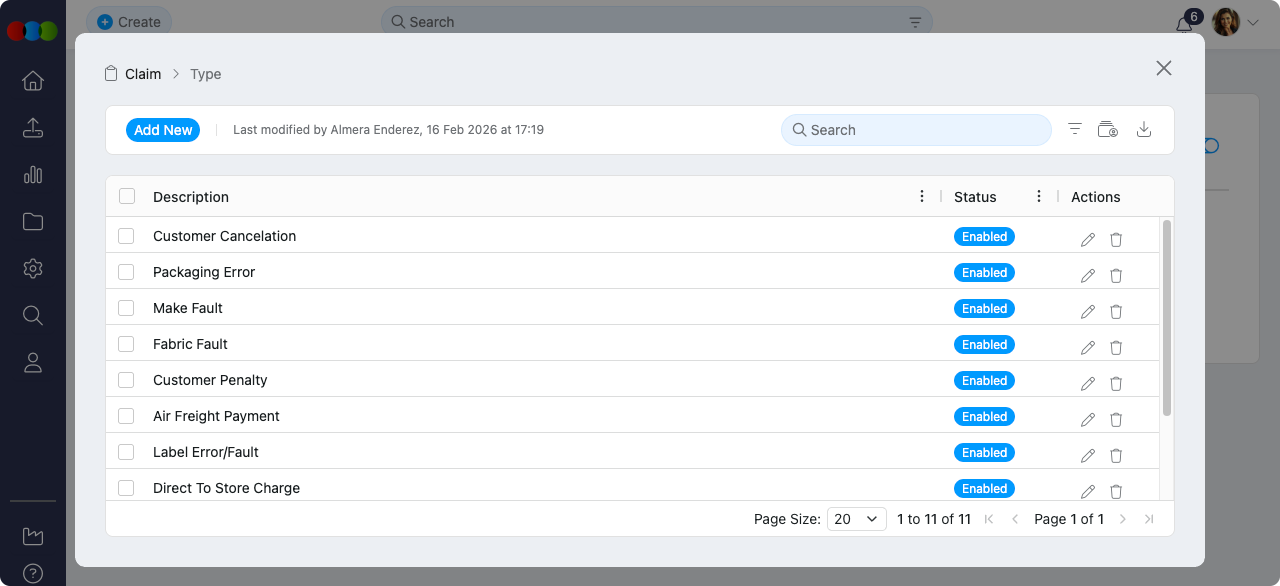Click Enabled badge for Direct To Store Charge
Image resolution: width=1280 pixels, height=586 pixels.
click(984, 489)
